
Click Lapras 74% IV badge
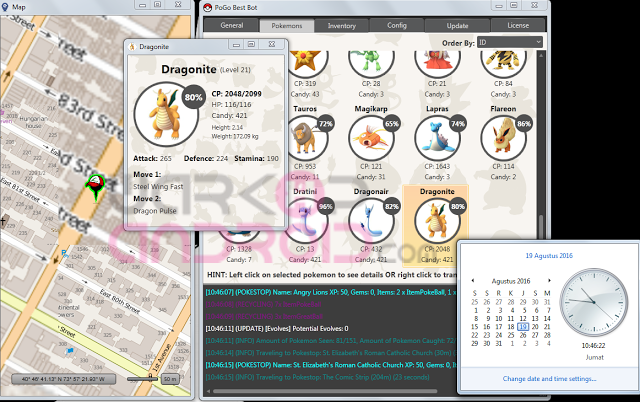[x=458, y=124]
